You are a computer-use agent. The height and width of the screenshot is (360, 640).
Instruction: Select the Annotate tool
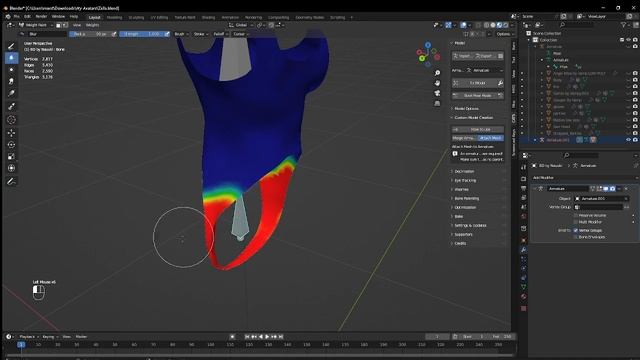point(11,182)
